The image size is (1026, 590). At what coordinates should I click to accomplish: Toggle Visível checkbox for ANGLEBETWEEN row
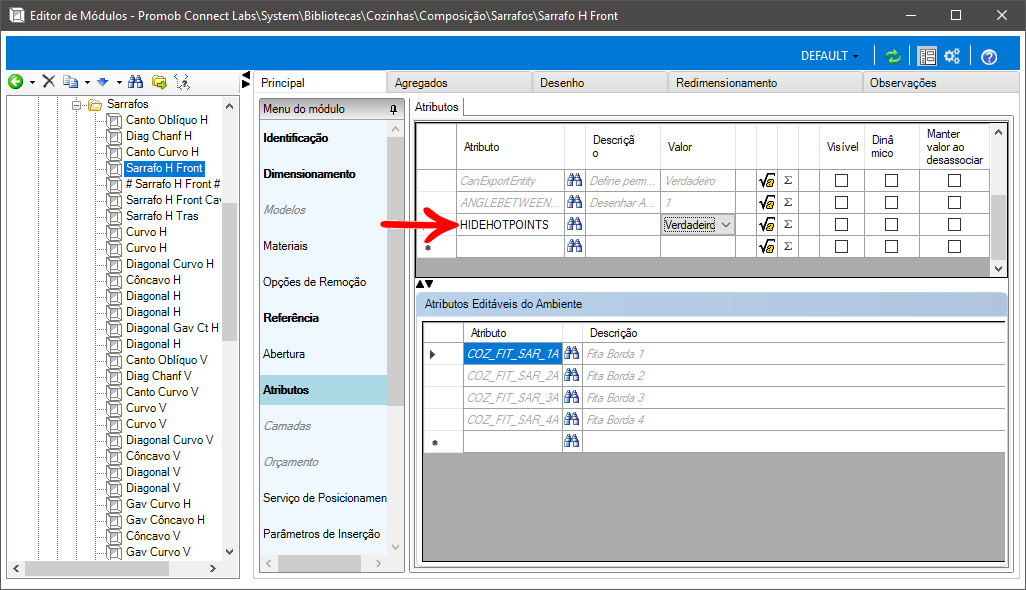click(x=841, y=203)
